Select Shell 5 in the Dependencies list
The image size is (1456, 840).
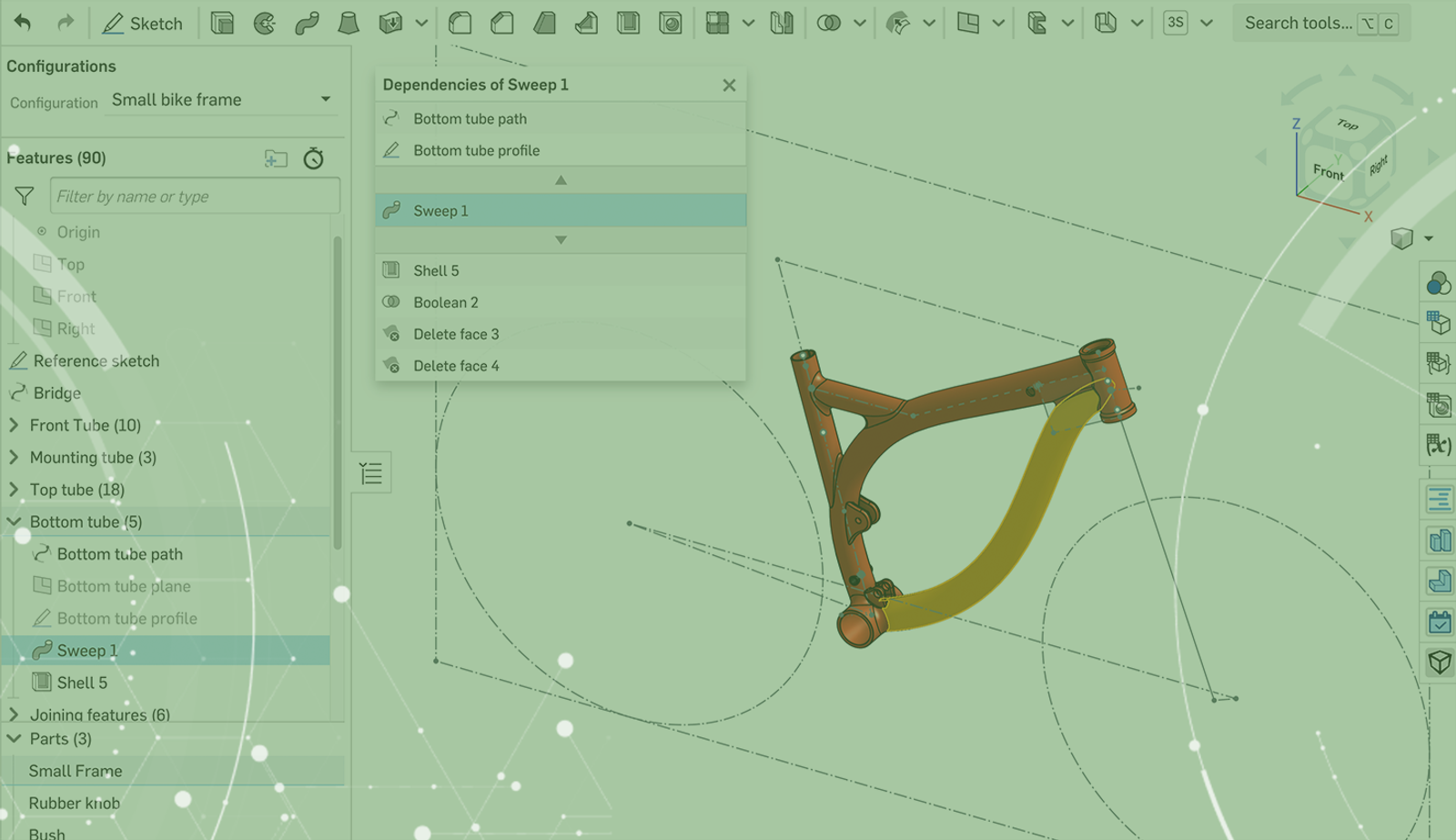tap(436, 270)
